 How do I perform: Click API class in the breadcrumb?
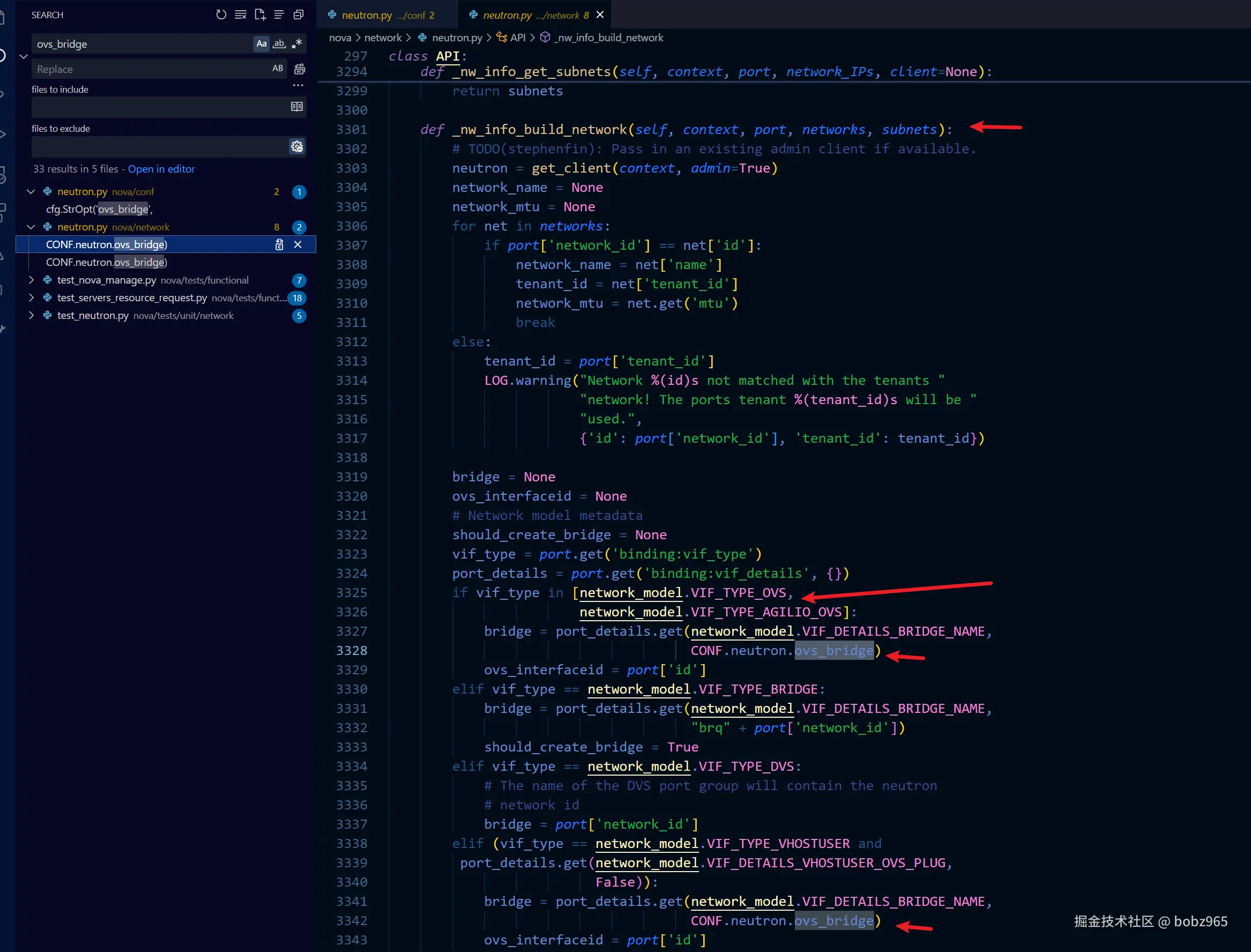click(x=517, y=38)
